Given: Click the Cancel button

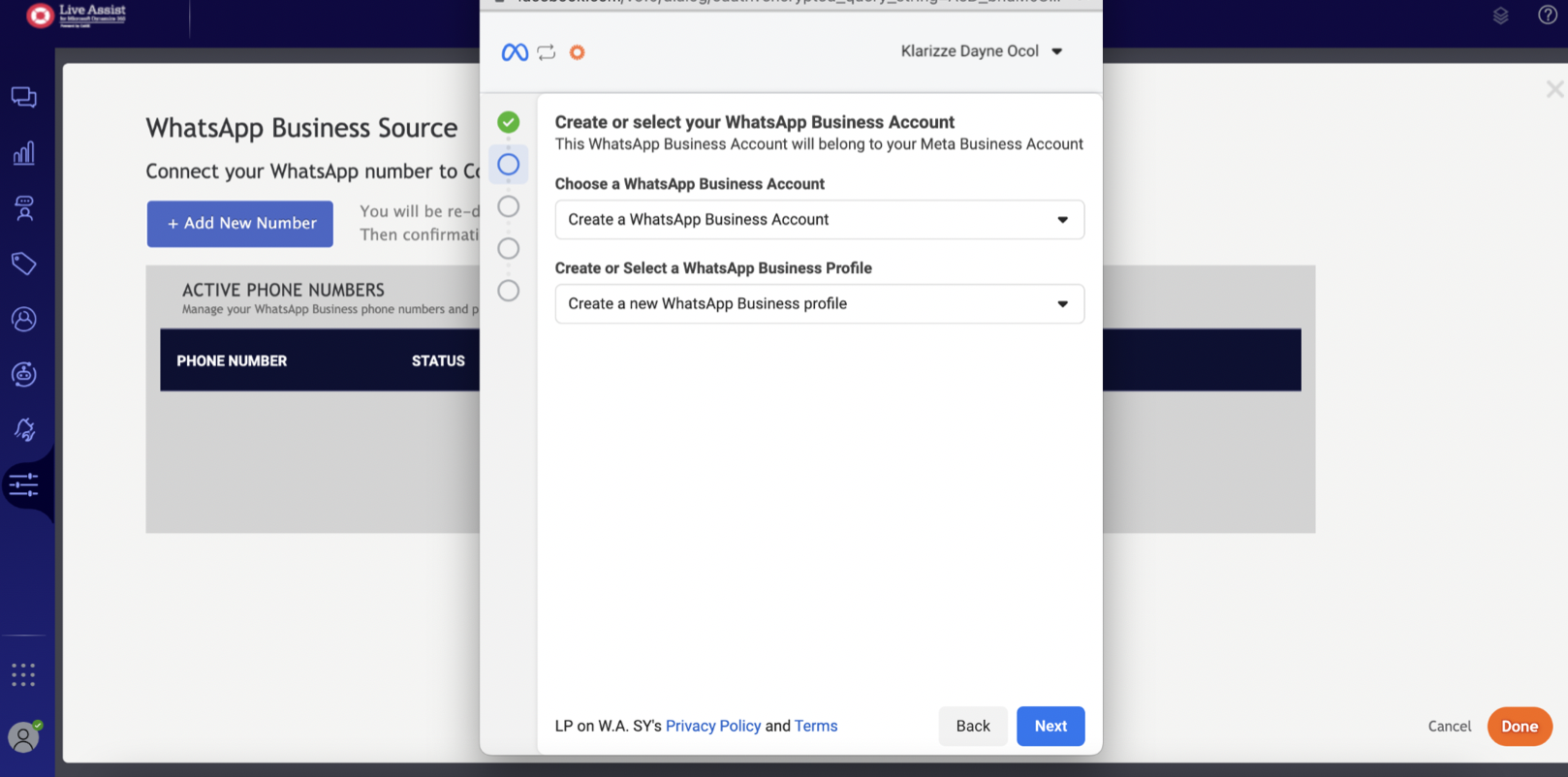Looking at the screenshot, I should (x=1449, y=726).
